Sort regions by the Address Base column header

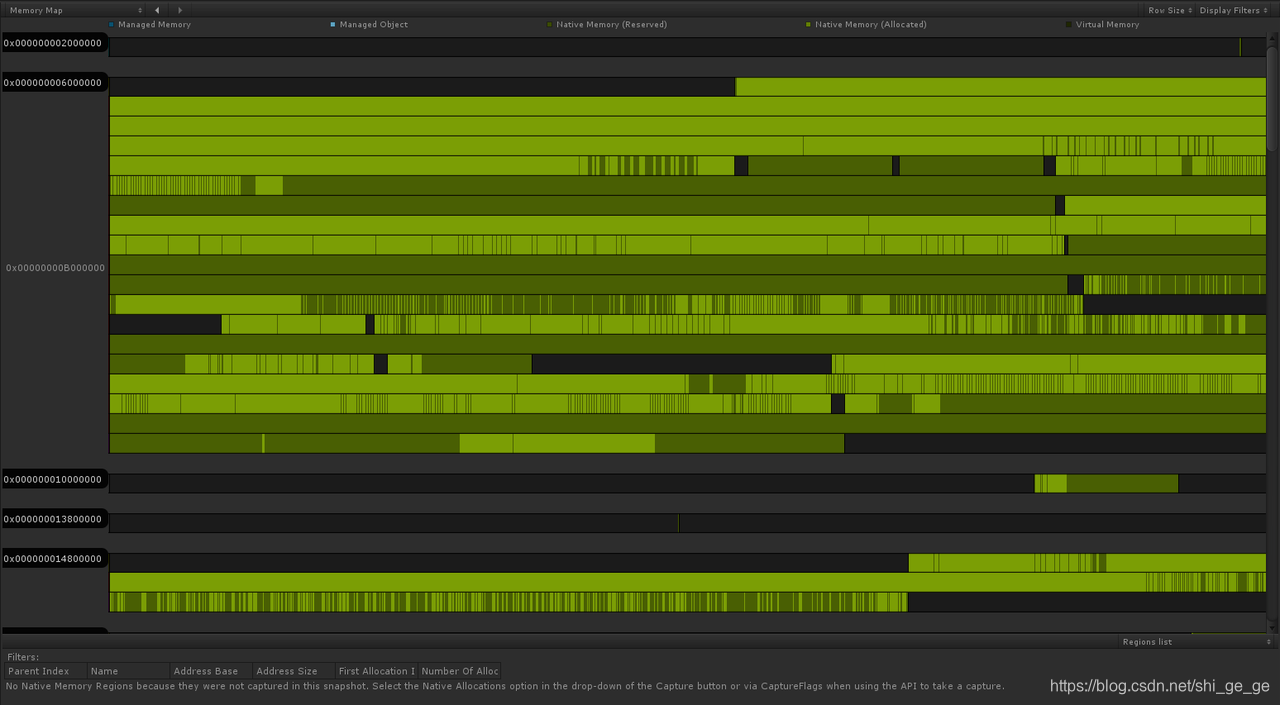(x=206, y=671)
